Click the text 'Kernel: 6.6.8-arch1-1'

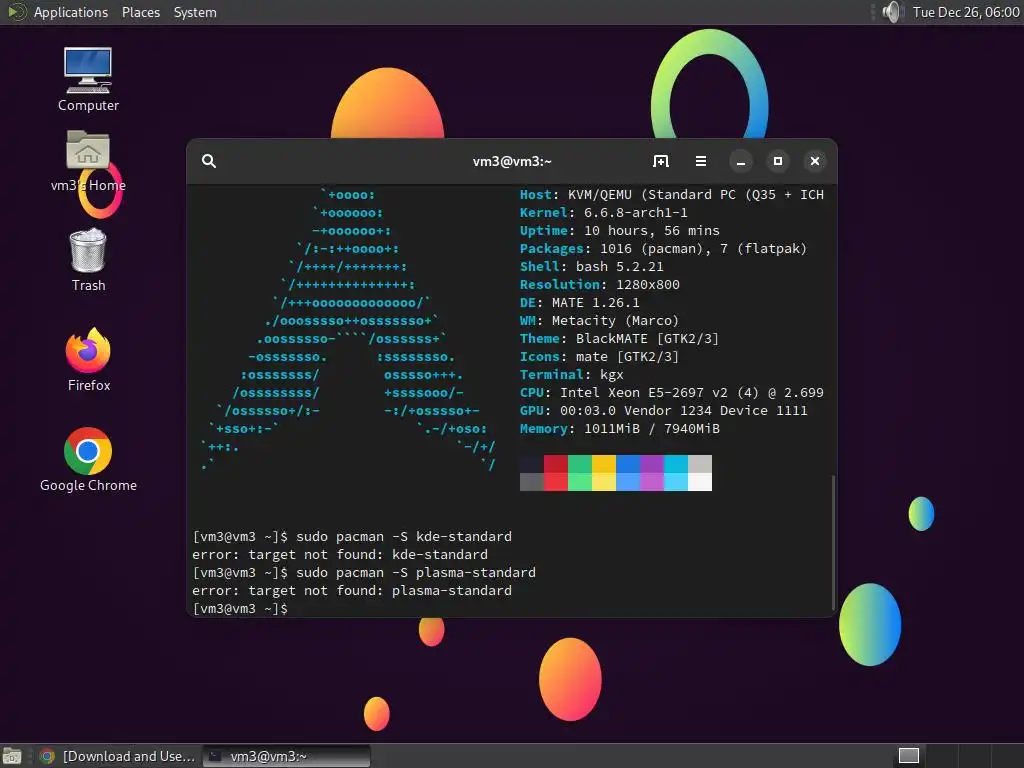point(603,213)
